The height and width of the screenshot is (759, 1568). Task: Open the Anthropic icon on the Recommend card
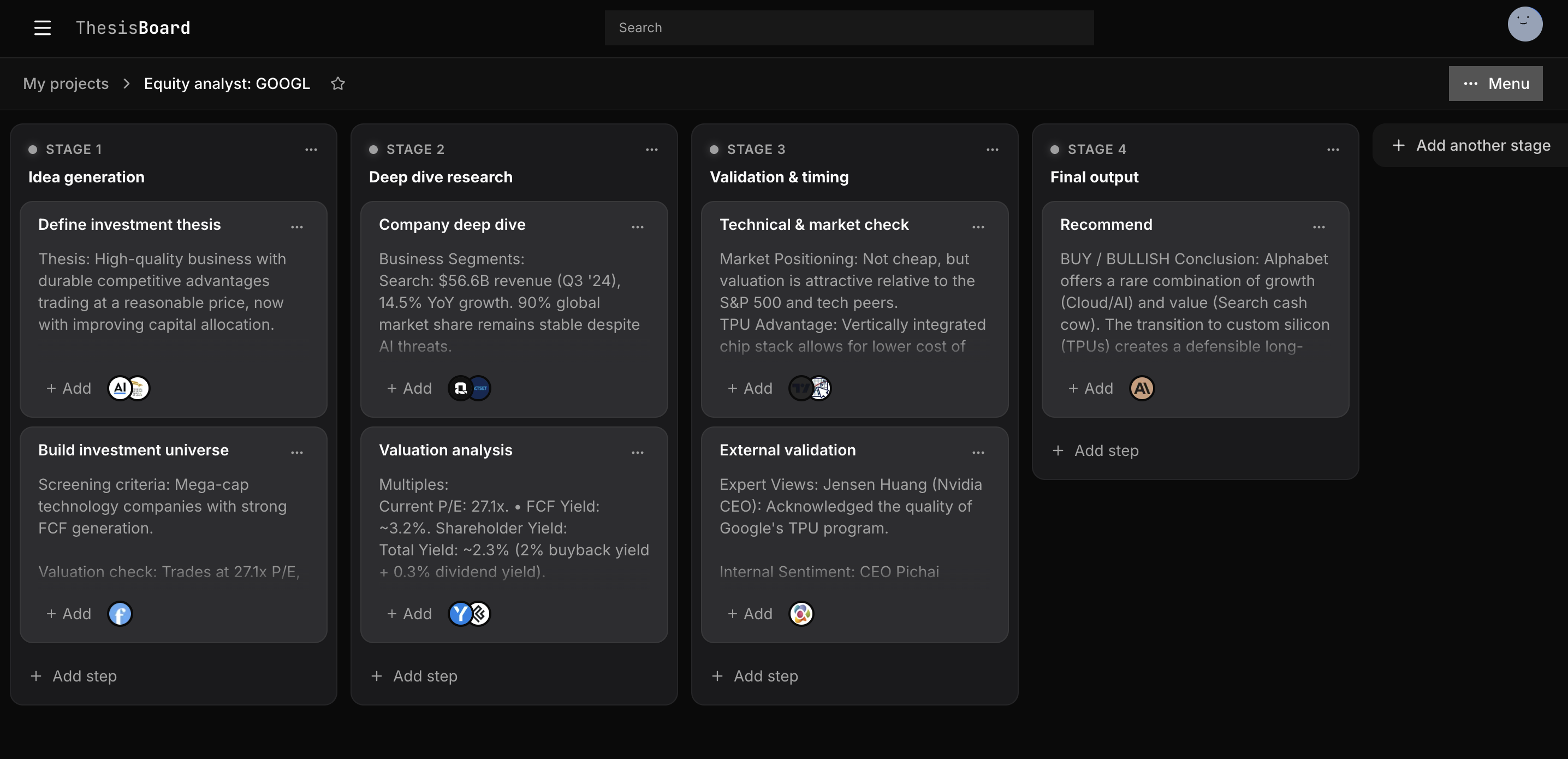(x=1143, y=388)
